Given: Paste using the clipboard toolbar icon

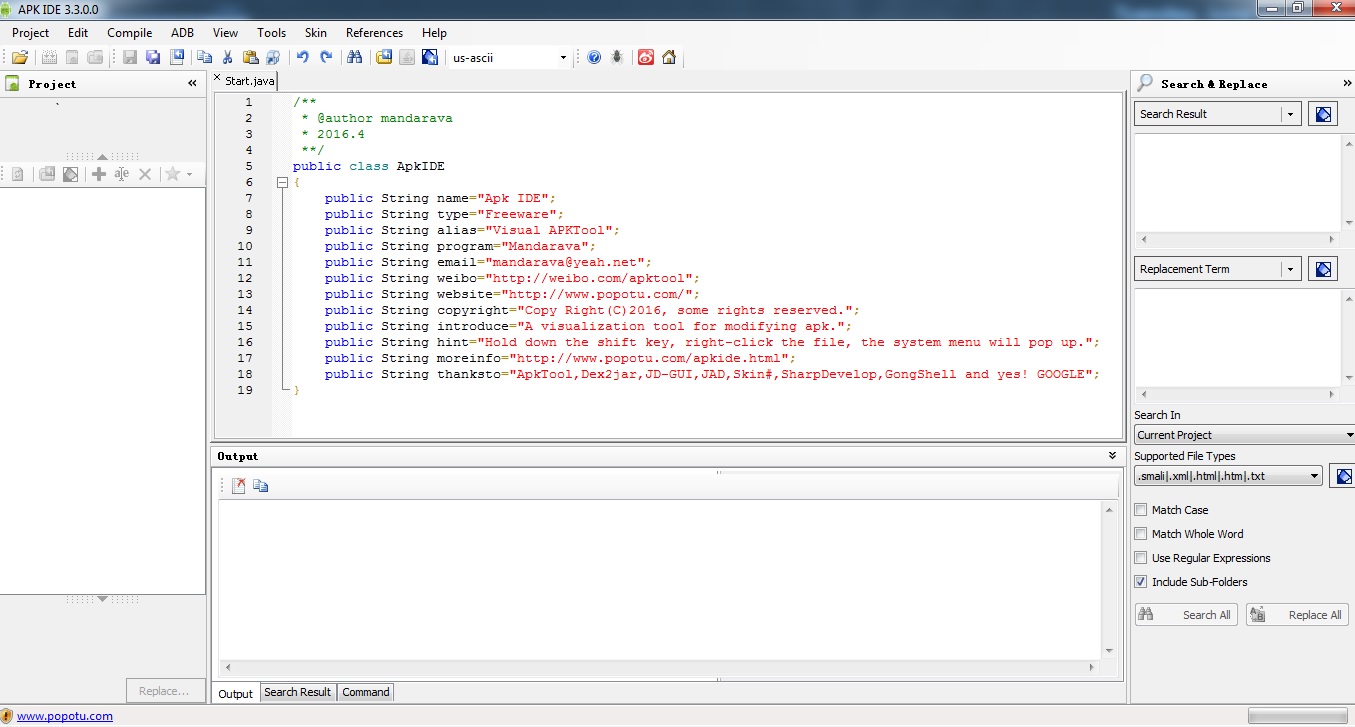Looking at the screenshot, I should tap(251, 58).
